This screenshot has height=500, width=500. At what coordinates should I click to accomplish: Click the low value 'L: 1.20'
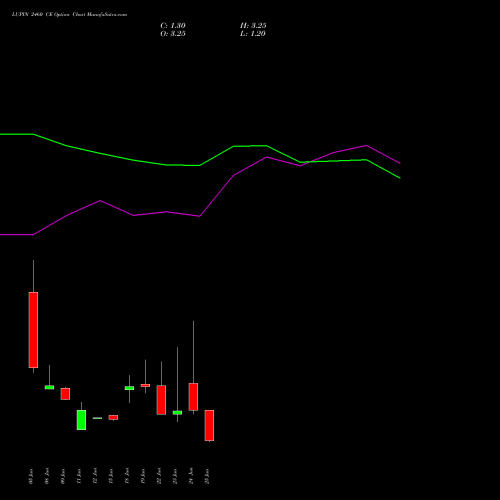pyautogui.click(x=253, y=34)
